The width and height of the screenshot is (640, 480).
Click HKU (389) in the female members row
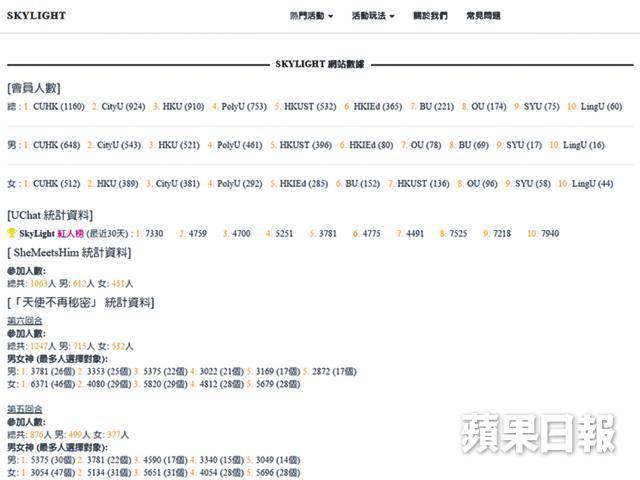pos(118,184)
